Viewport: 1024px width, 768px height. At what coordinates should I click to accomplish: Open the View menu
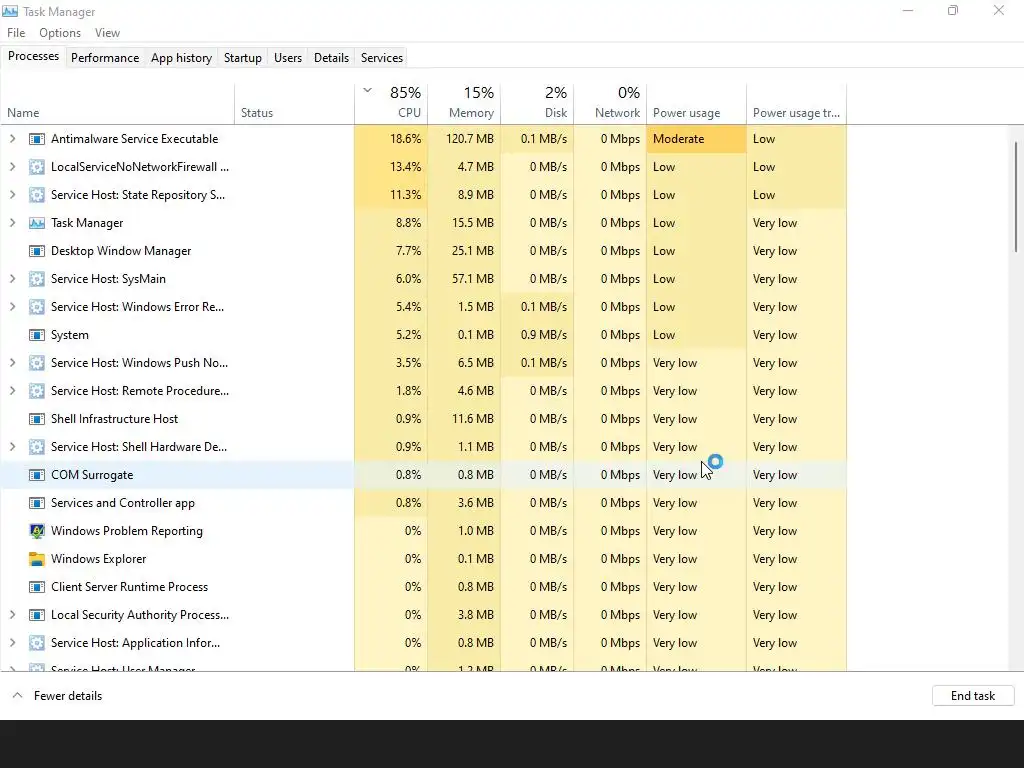pyautogui.click(x=107, y=33)
